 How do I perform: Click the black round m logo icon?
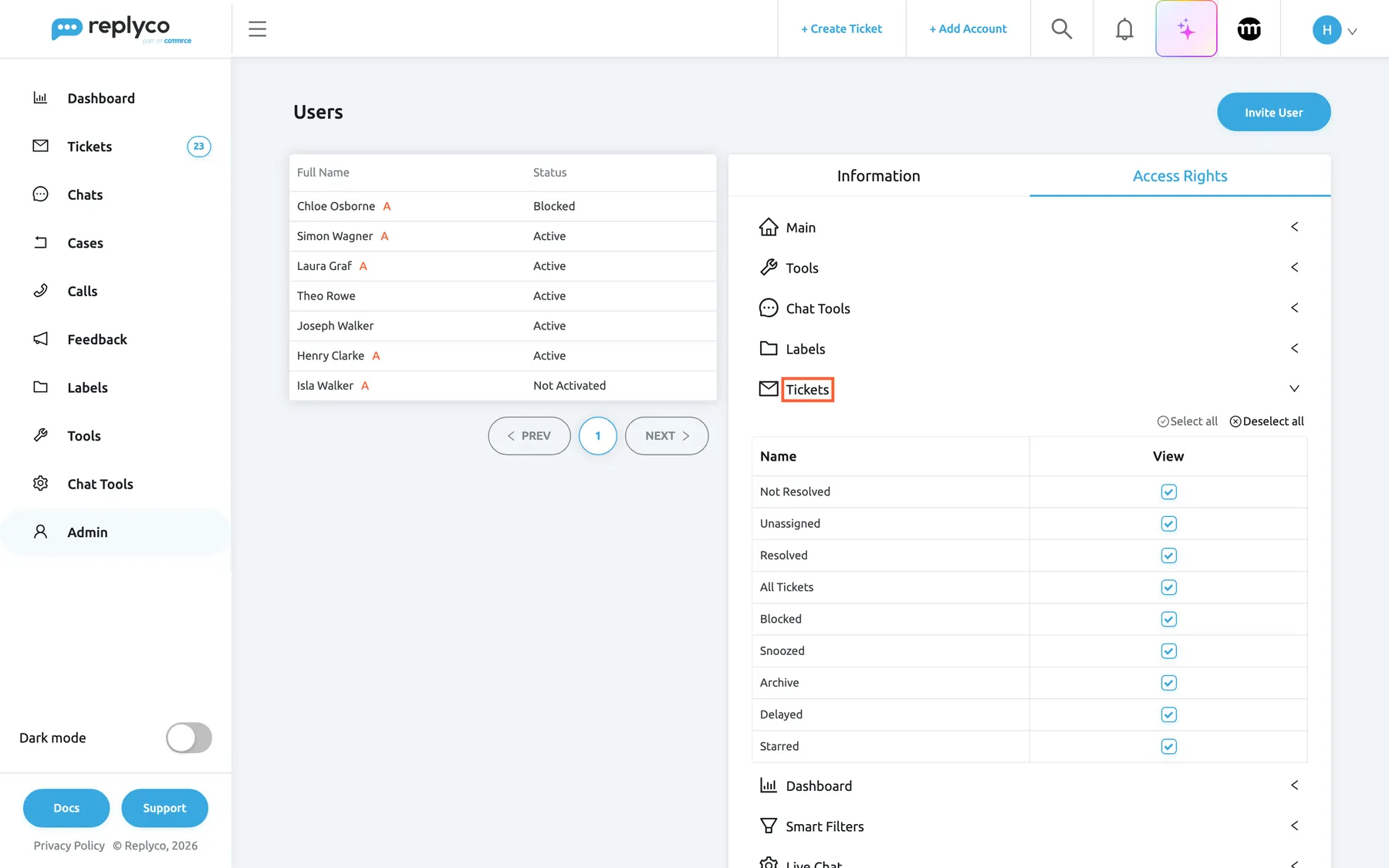(x=1249, y=29)
